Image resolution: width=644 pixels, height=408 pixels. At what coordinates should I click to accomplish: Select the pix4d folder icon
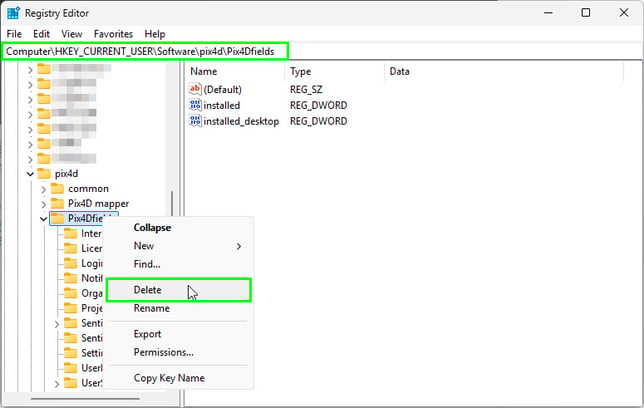click(x=44, y=174)
